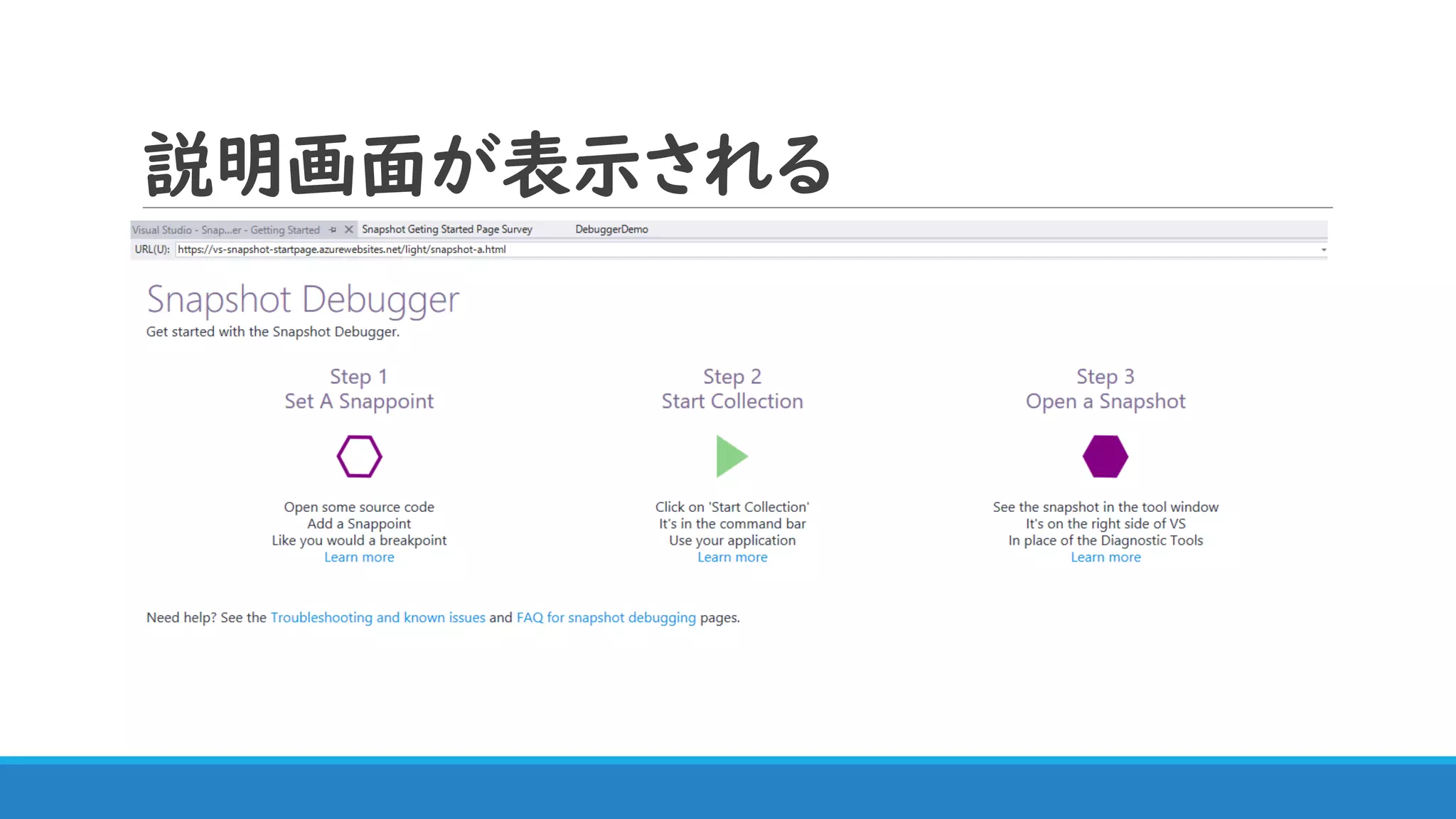1456x819 pixels.
Task: Close the Visual Studio Getting Started tab
Action: click(348, 230)
